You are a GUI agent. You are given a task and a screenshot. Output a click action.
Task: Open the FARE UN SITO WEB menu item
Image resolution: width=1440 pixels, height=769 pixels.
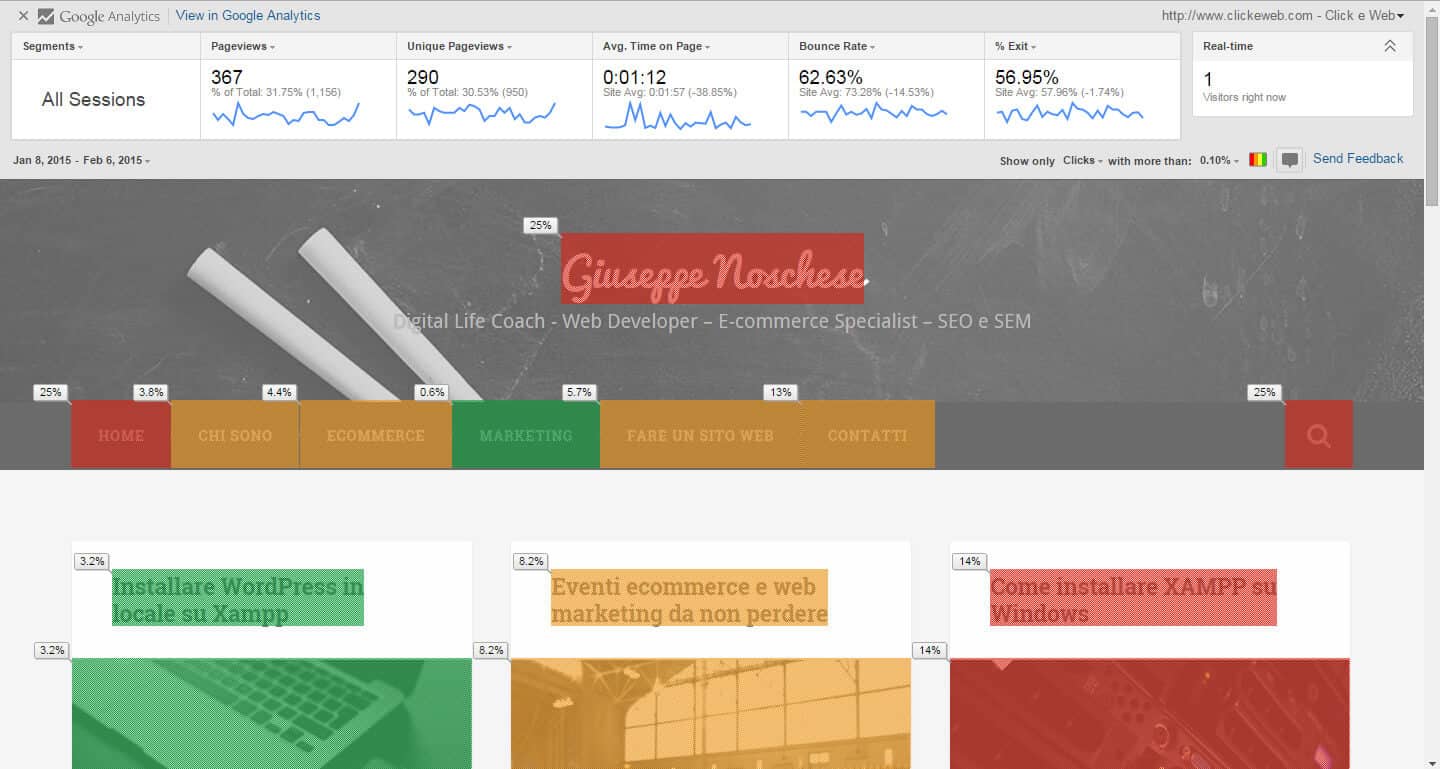click(700, 435)
